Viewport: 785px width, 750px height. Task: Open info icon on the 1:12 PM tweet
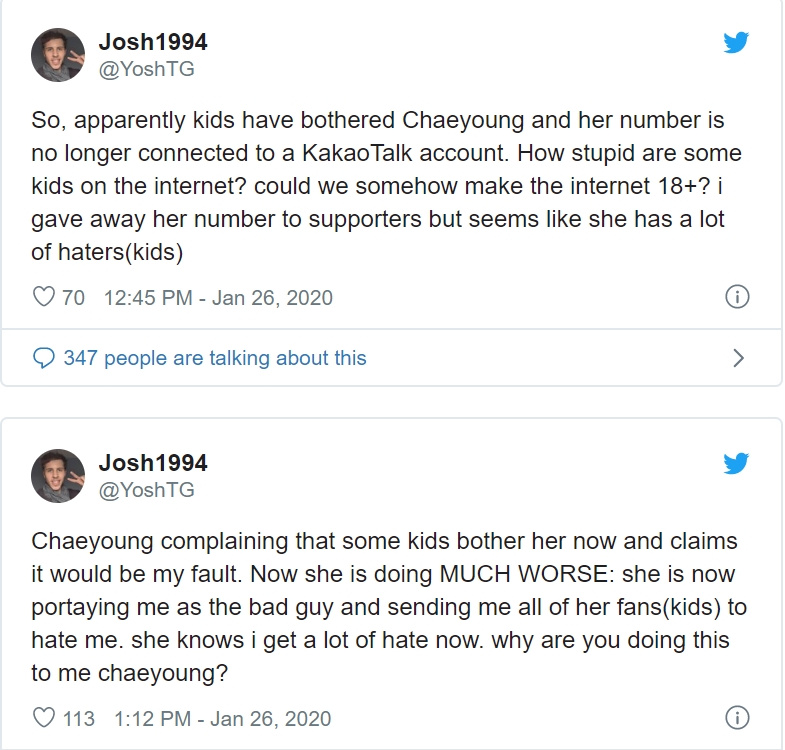pyautogui.click(x=737, y=718)
